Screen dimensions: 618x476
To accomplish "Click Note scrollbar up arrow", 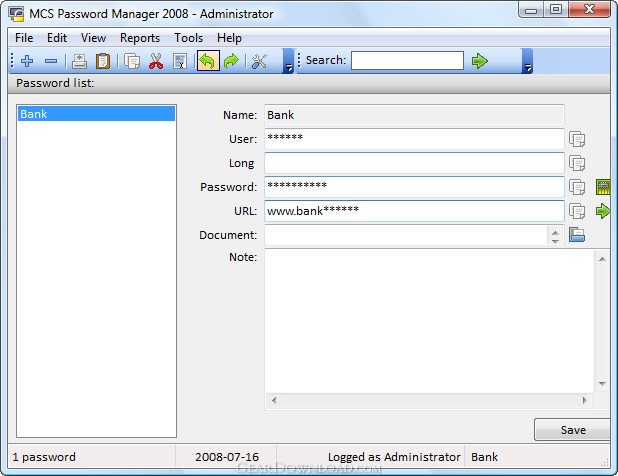I will coord(602,259).
